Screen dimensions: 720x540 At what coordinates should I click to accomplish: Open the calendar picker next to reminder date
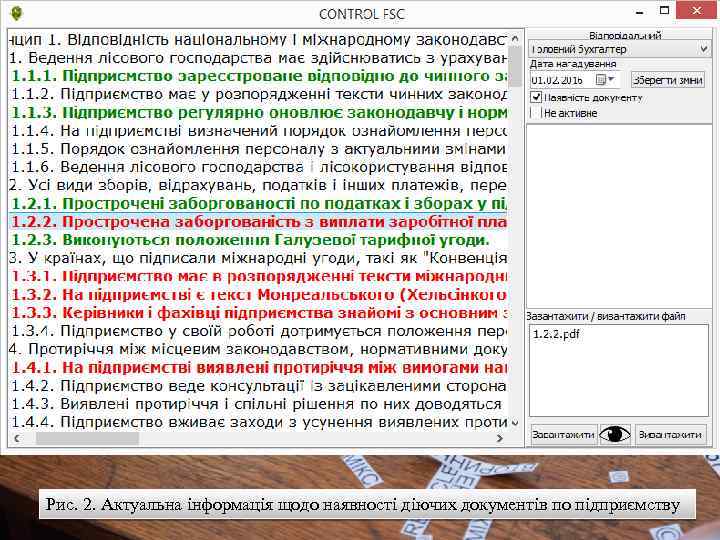pos(604,80)
